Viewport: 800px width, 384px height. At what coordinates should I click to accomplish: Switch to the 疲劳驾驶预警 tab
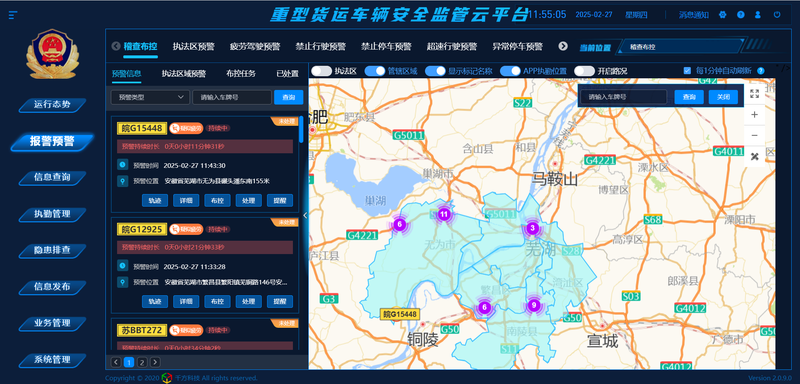(255, 46)
